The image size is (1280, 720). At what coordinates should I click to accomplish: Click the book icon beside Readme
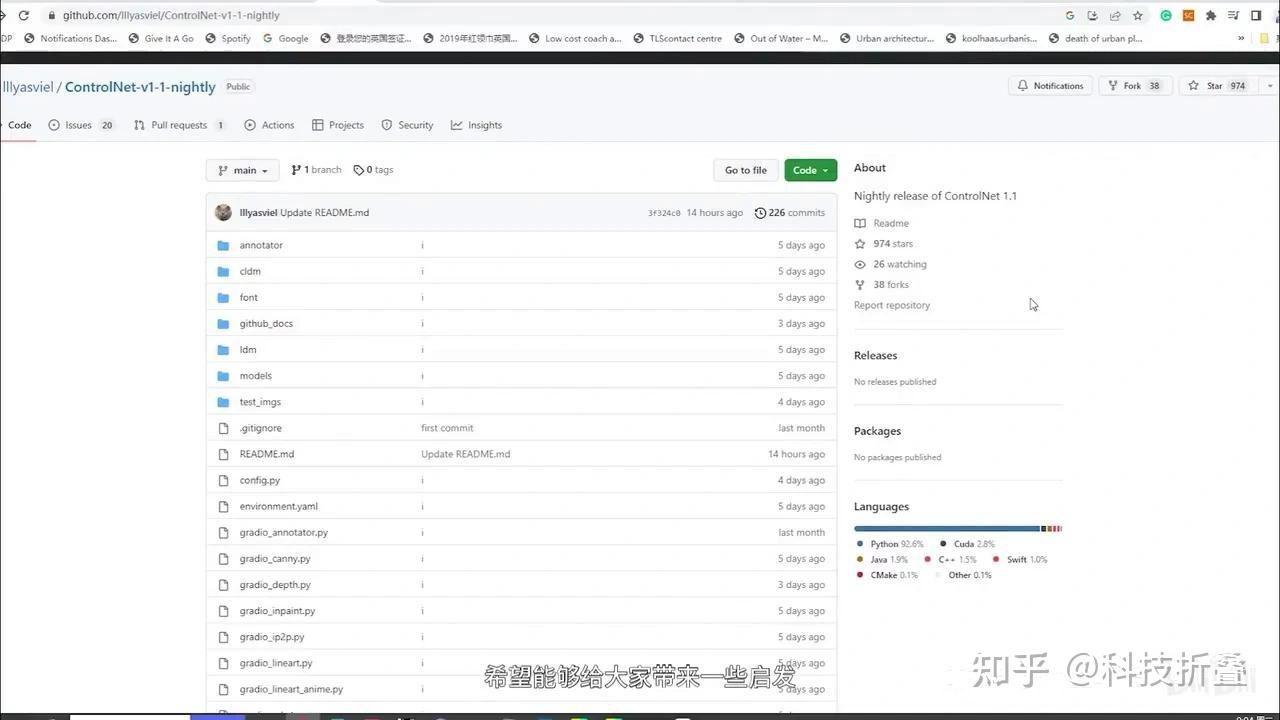(860, 223)
